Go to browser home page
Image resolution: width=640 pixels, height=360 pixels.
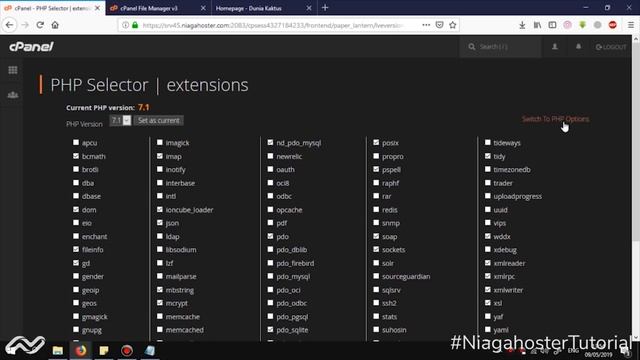tap(55, 25)
